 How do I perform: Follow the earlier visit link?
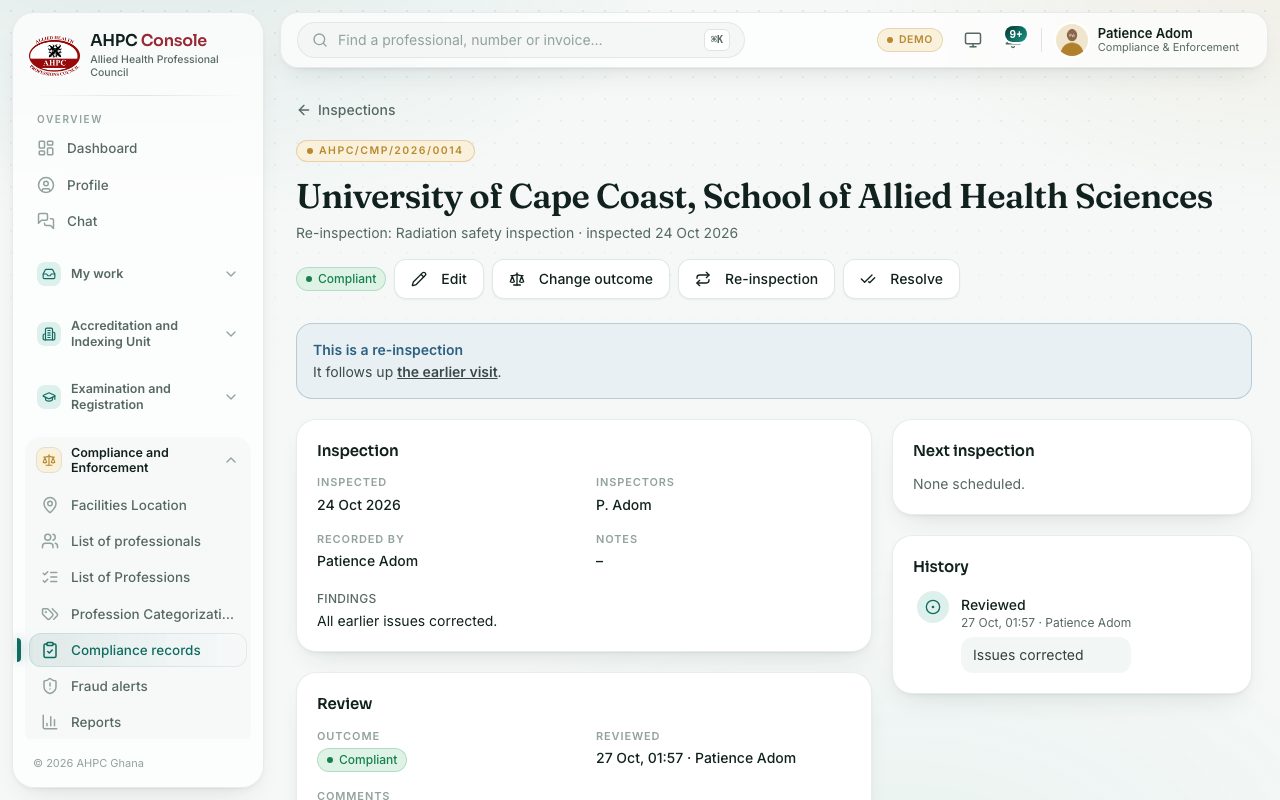(447, 372)
